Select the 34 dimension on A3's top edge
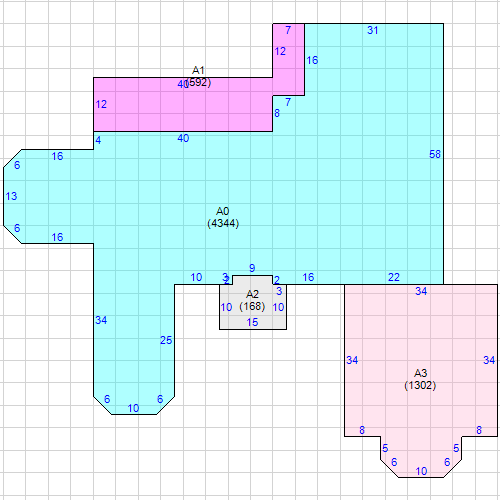 (x=421, y=291)
